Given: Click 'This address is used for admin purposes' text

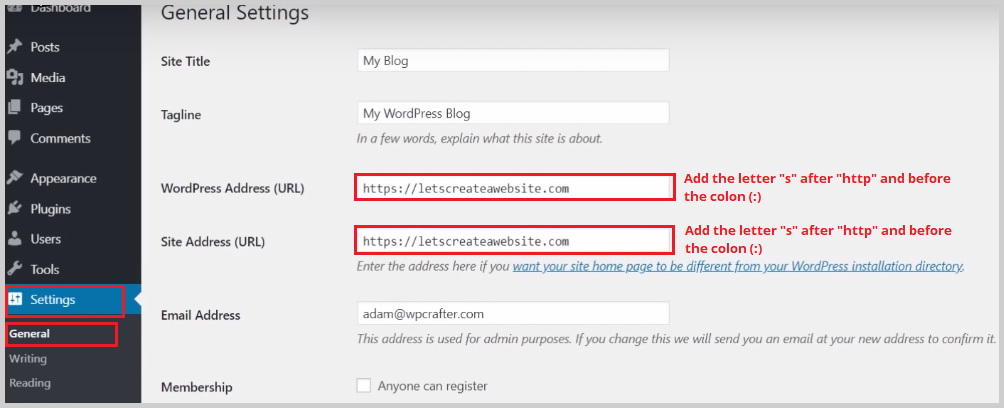Looking at the screenshot, I should coord(677,338).
